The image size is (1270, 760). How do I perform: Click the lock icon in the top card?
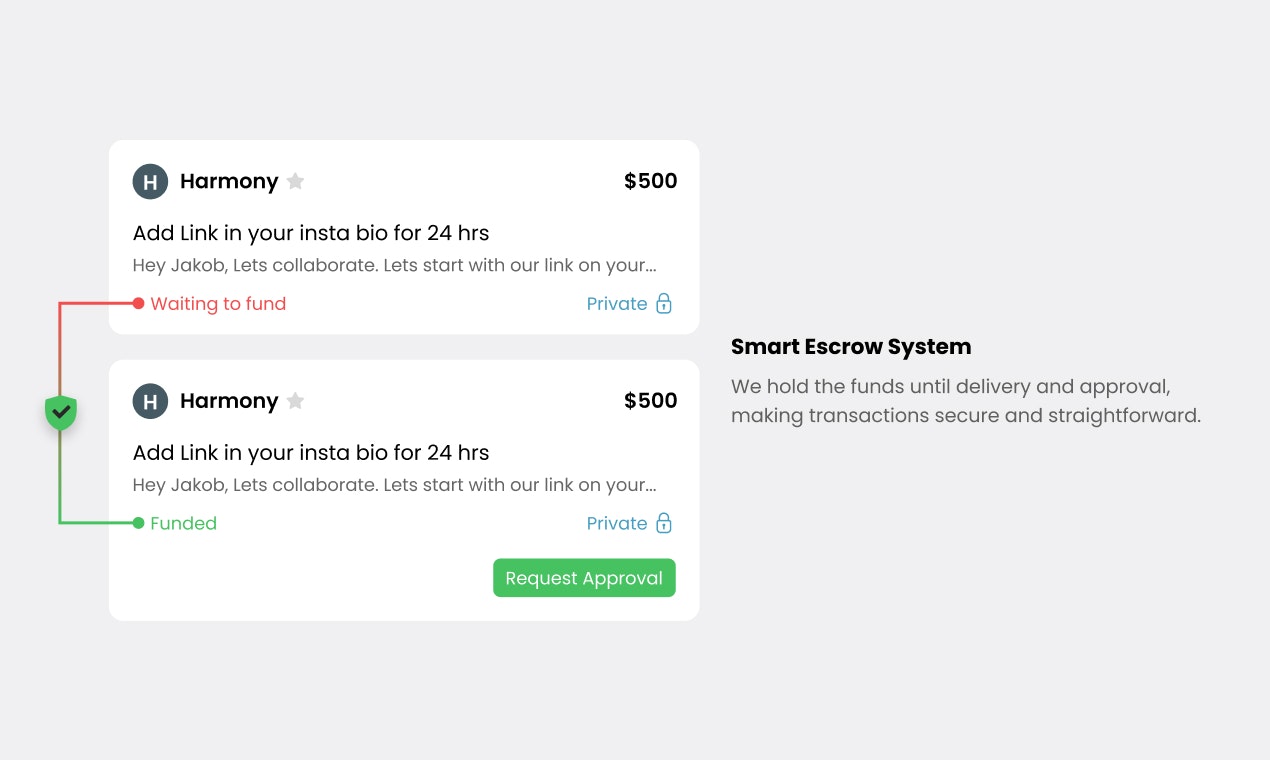click(x=664, y=303)
